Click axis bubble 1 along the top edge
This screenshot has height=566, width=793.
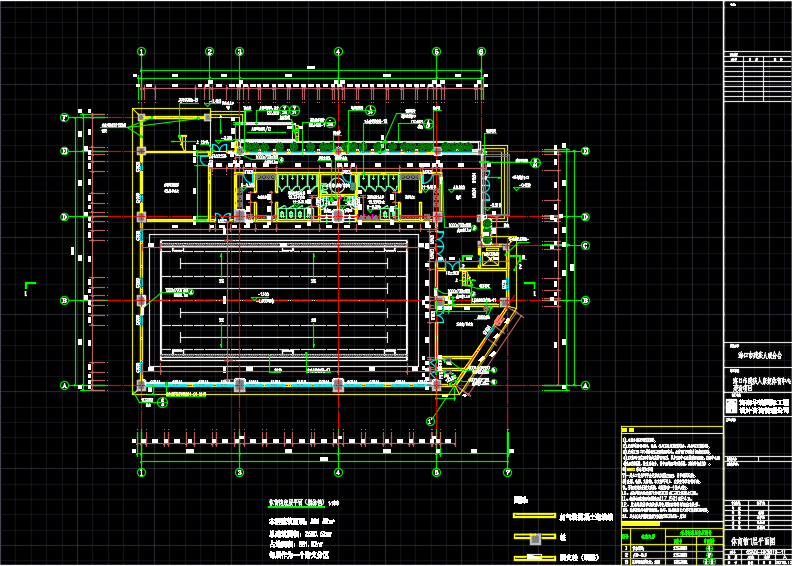coord(142,52)
